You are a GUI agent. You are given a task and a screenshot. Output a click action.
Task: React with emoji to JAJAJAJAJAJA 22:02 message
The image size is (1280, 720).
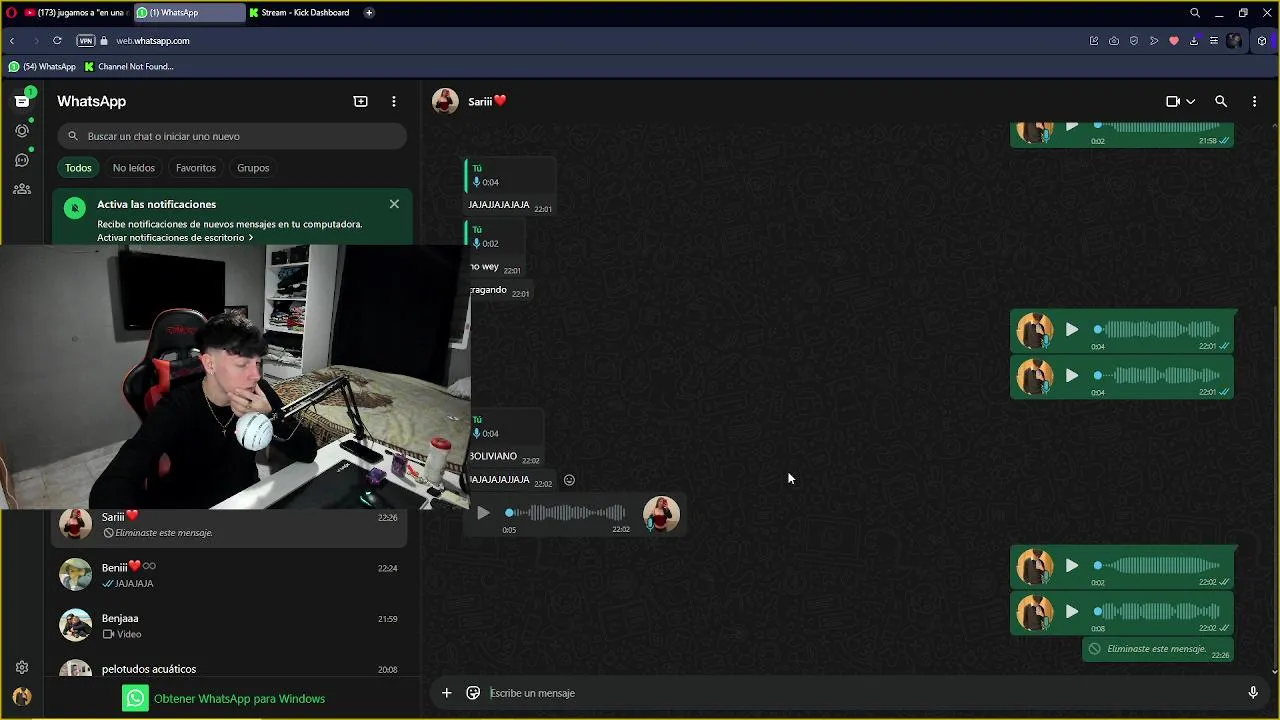click(x=569, y=480)
